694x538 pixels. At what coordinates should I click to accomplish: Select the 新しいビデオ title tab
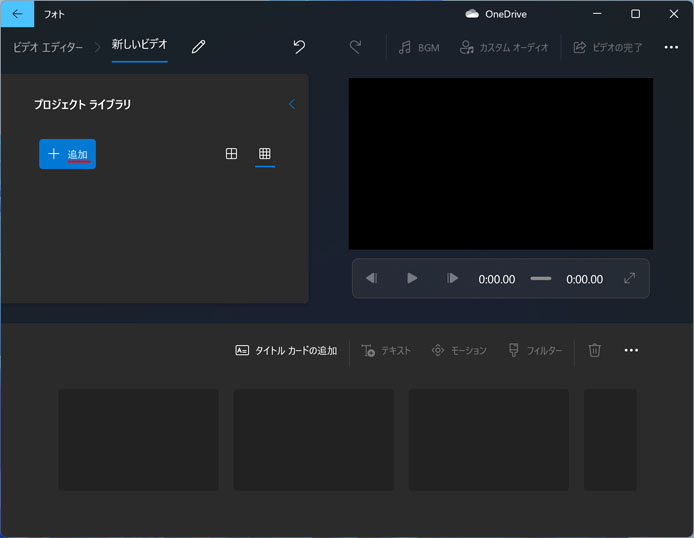tap(139, 45)
